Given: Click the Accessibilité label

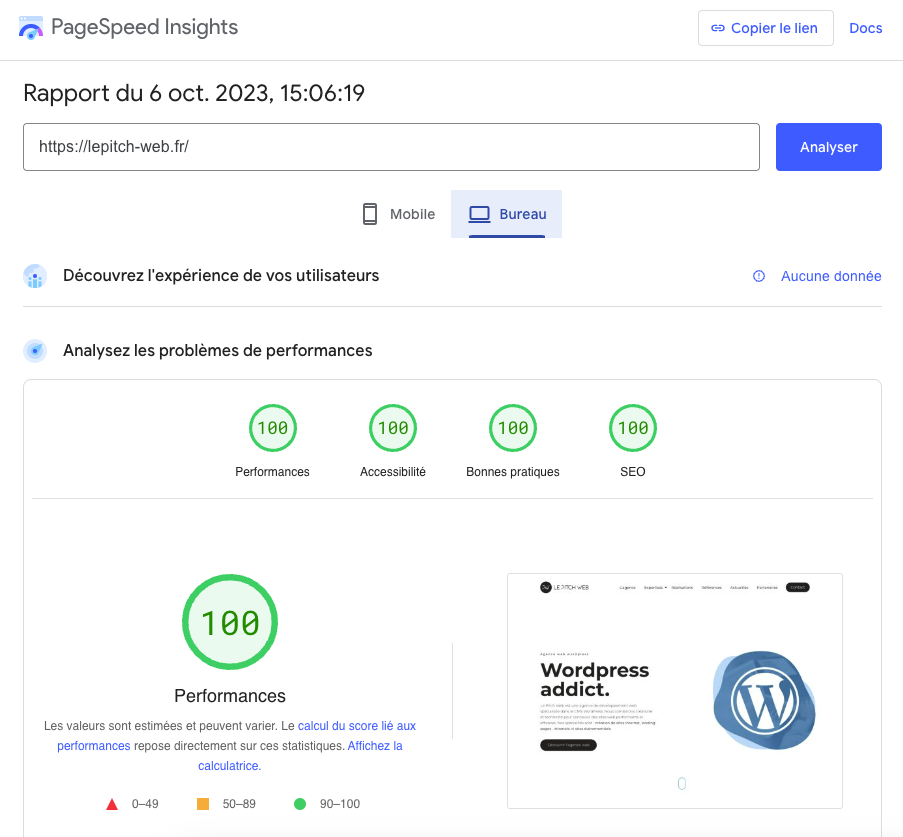Looking at the screenshot, I should click(393, 472).
